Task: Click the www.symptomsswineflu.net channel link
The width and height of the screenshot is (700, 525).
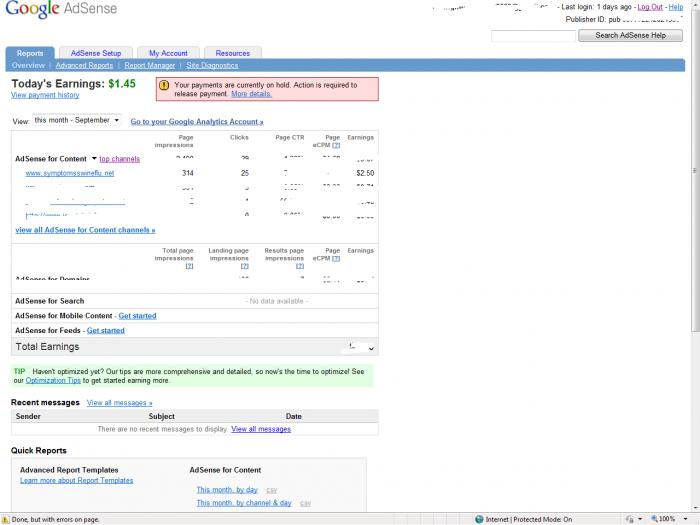Action: (70, 173)
